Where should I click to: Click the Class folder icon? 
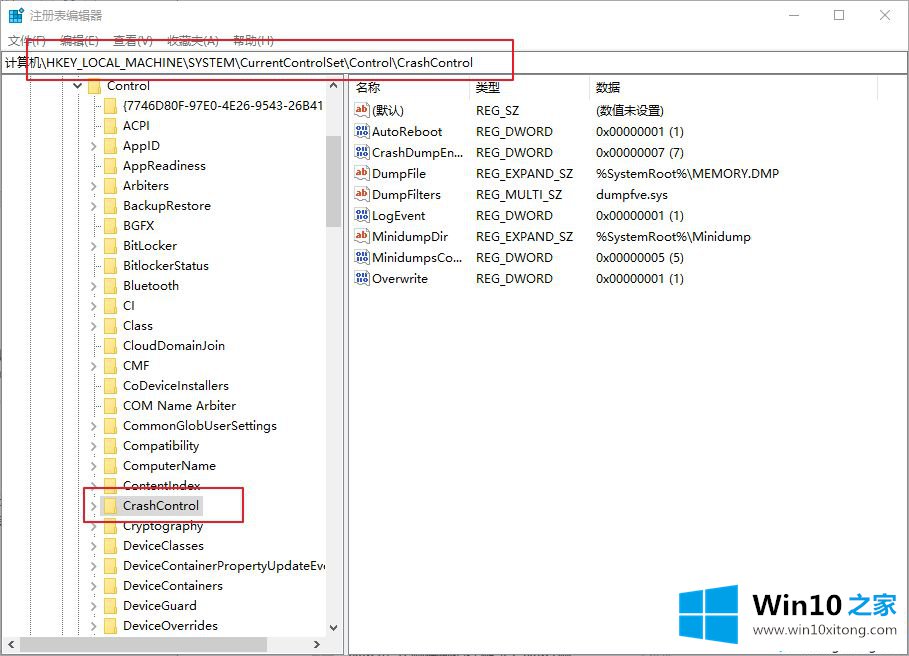click(x=110, y=326)
